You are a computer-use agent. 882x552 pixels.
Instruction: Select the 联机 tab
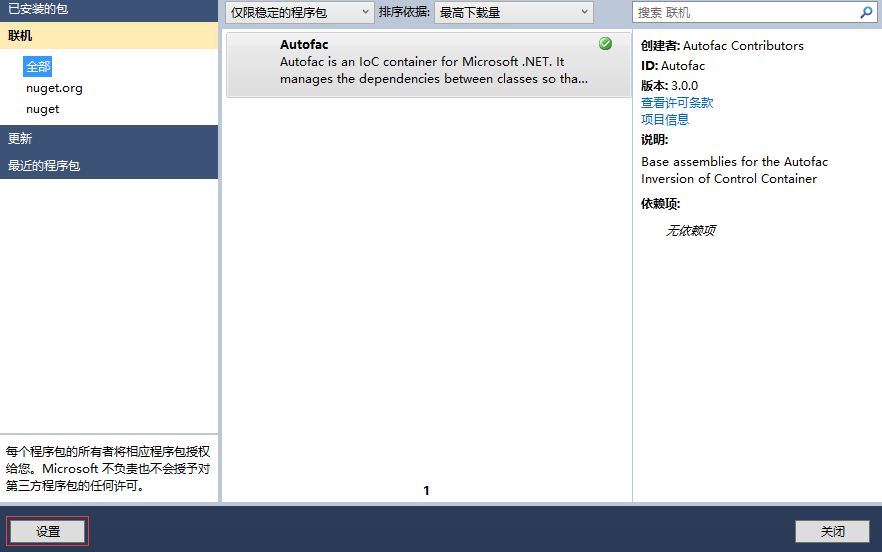point(109,35)
